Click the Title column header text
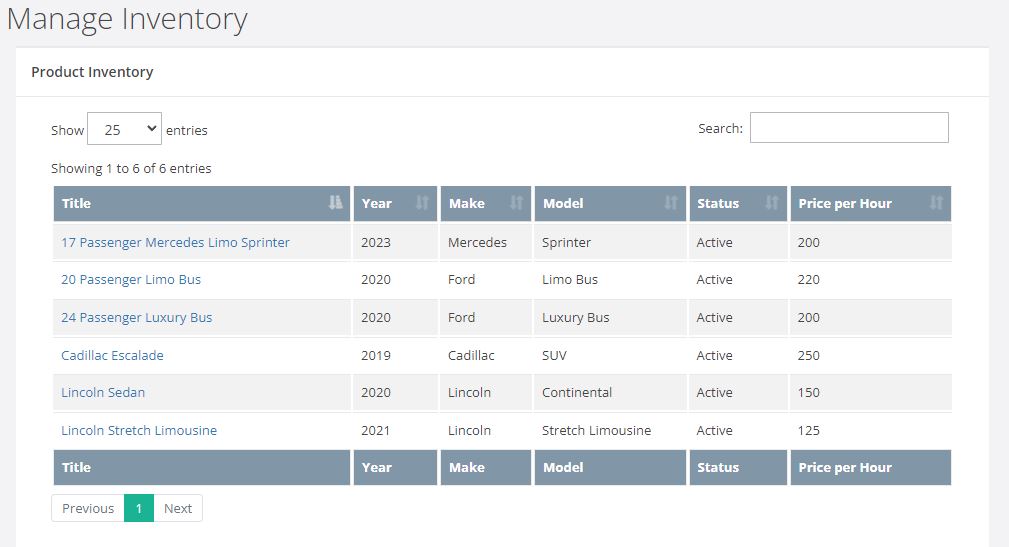This screenshot has height=547, width=1009. point(76,203)
